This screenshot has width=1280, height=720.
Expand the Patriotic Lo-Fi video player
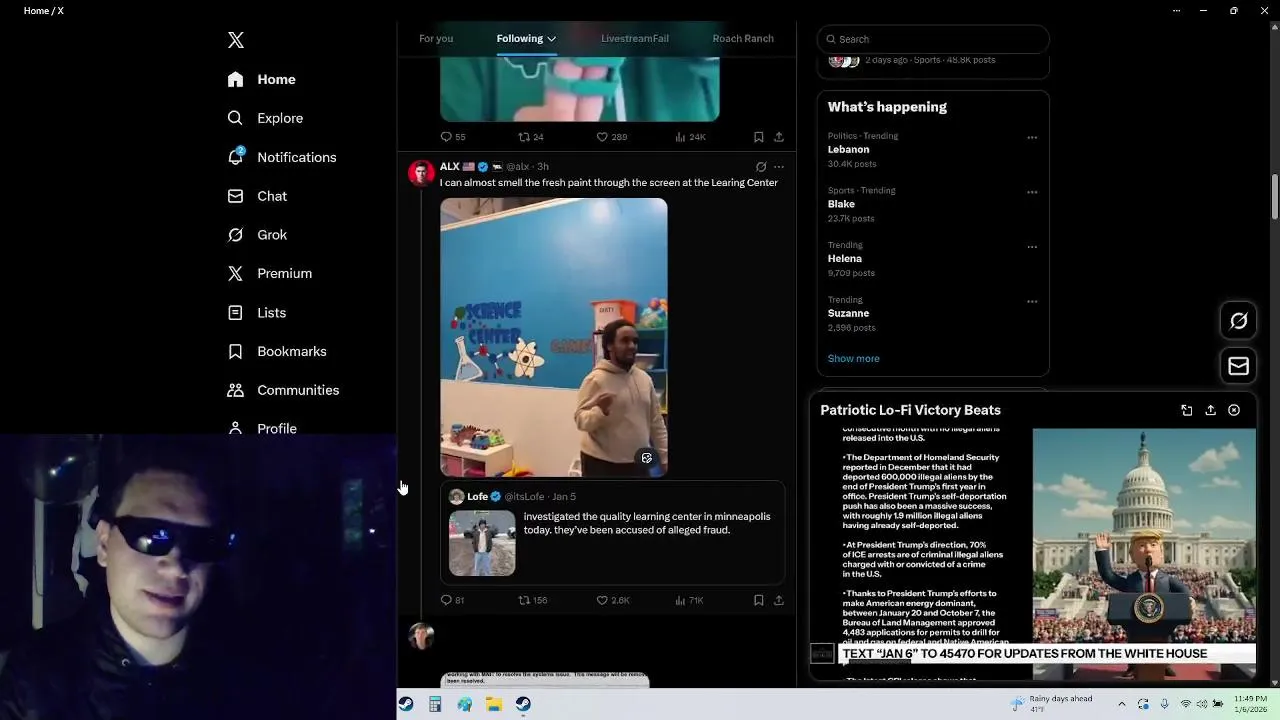point(1187,410)
